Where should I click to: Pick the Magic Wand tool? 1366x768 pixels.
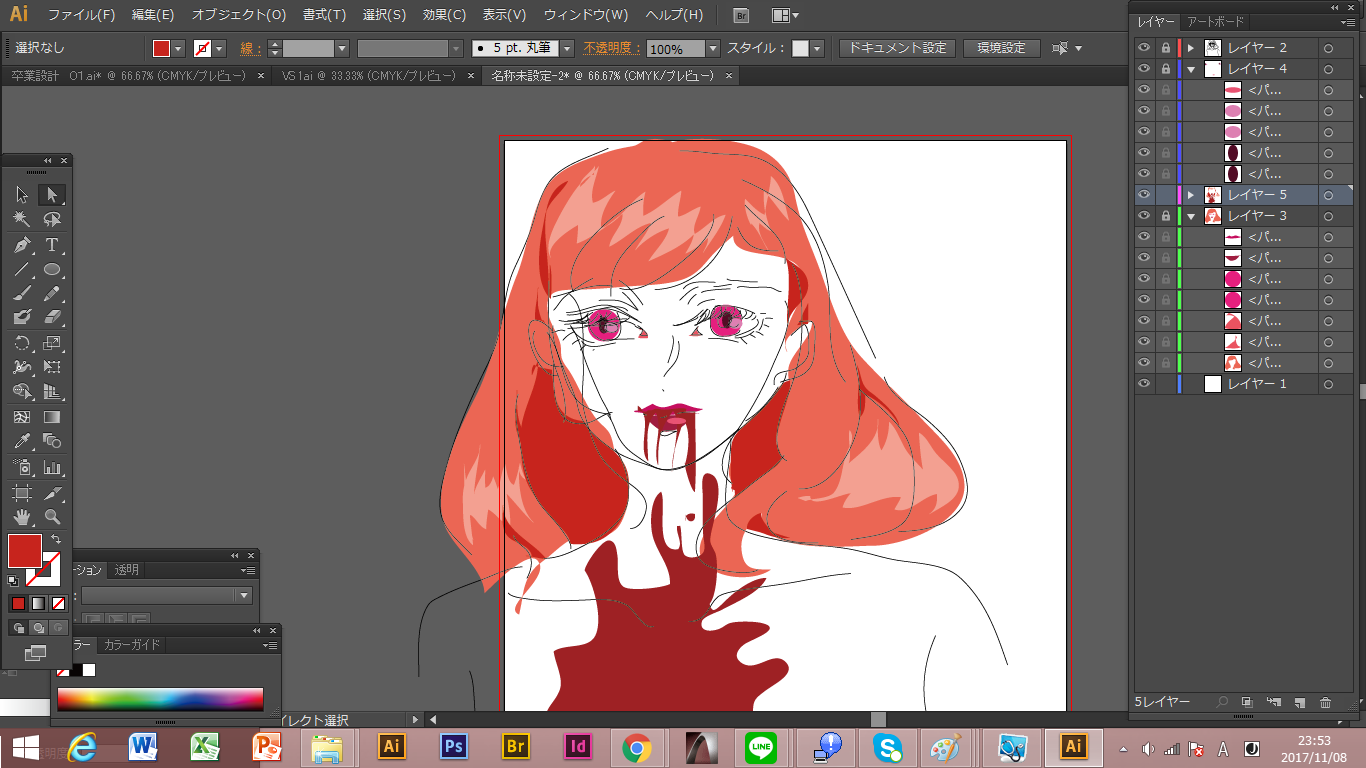click(22, 219)
